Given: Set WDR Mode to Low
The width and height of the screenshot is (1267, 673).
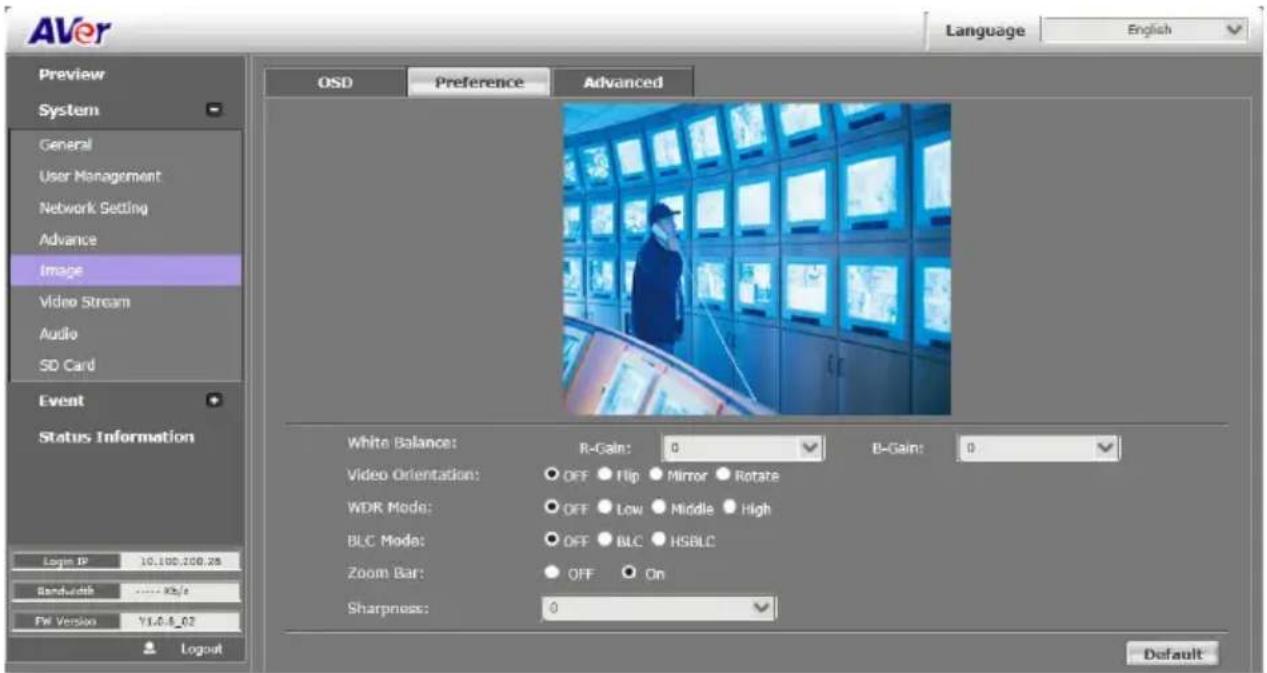Looking at the screenshot, I should pos(604,508).
